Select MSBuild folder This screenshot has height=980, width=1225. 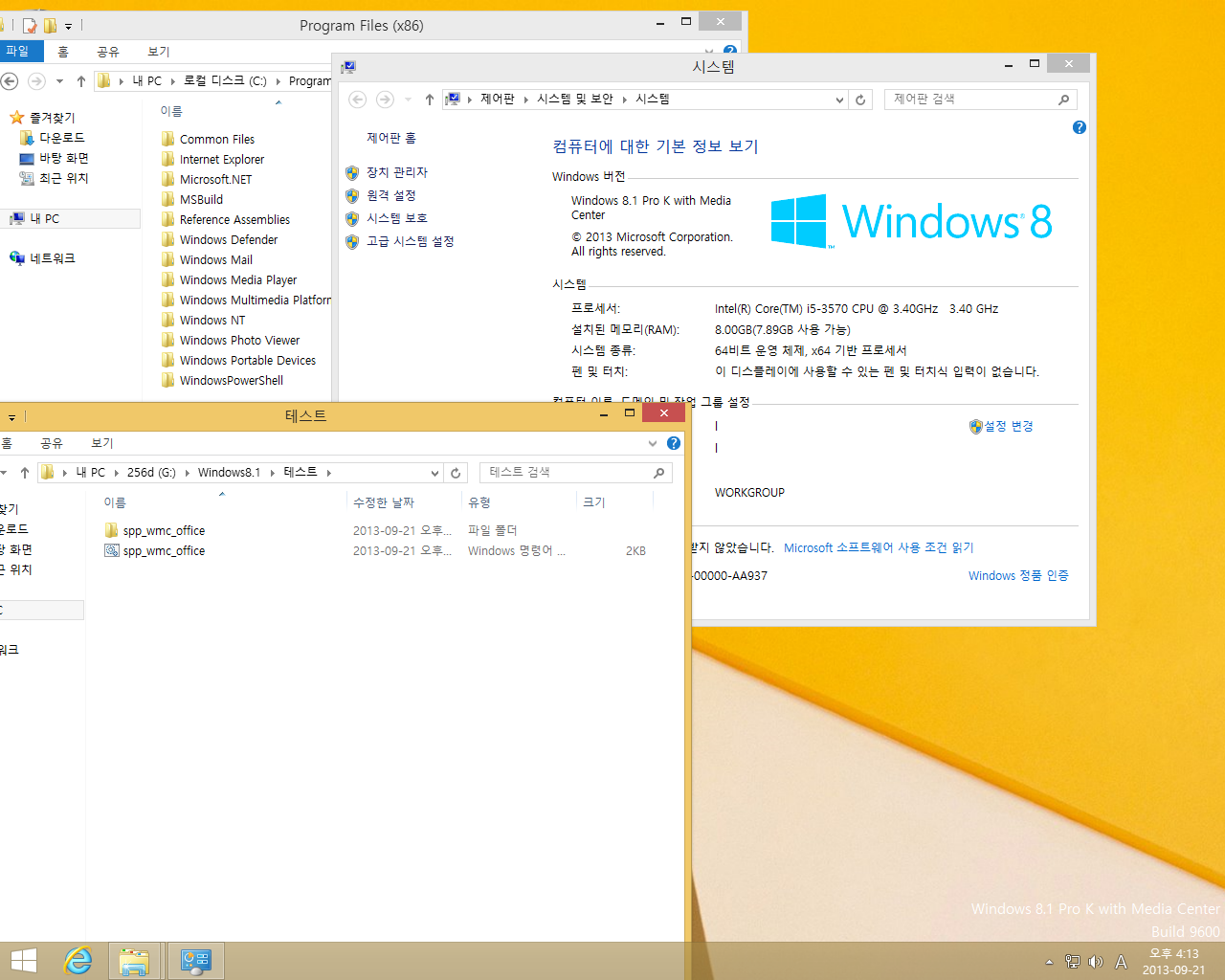pos(201,200)
